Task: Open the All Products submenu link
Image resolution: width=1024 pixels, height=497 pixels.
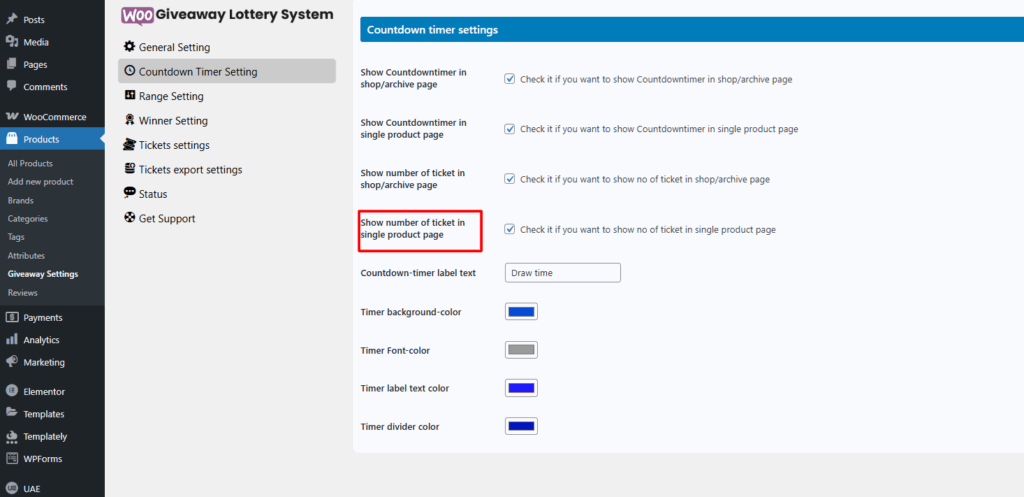Action: 30,163
